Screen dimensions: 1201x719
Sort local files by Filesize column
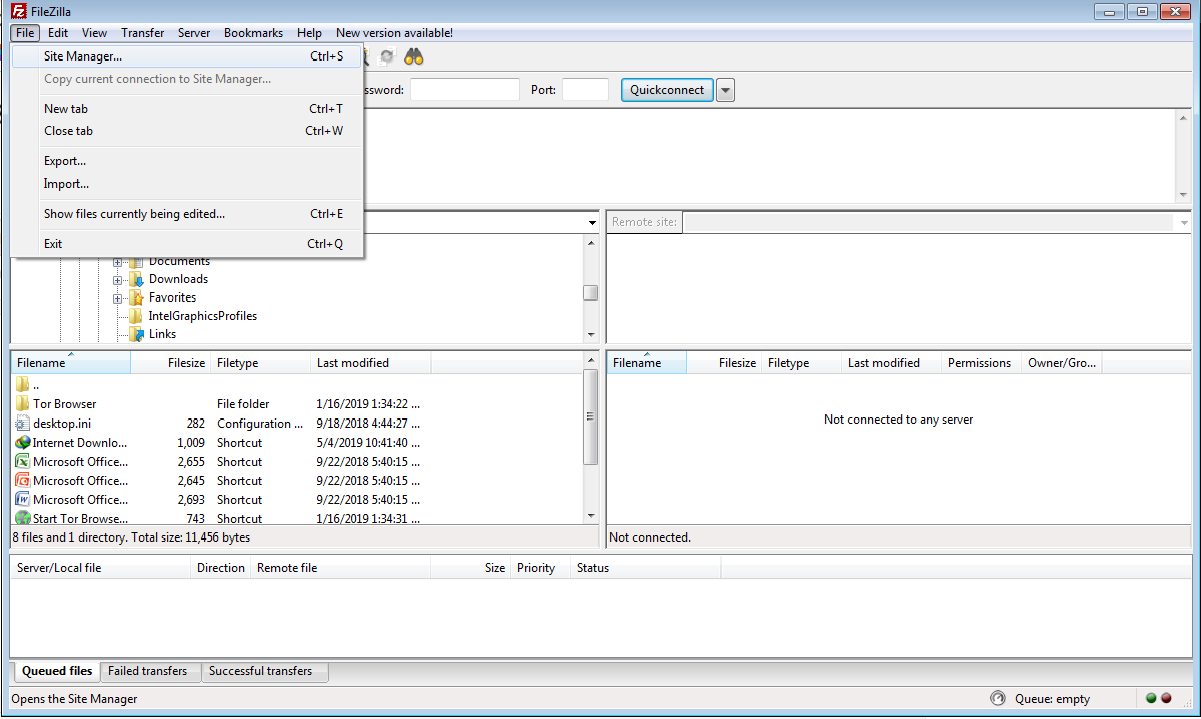click(171, 363)
